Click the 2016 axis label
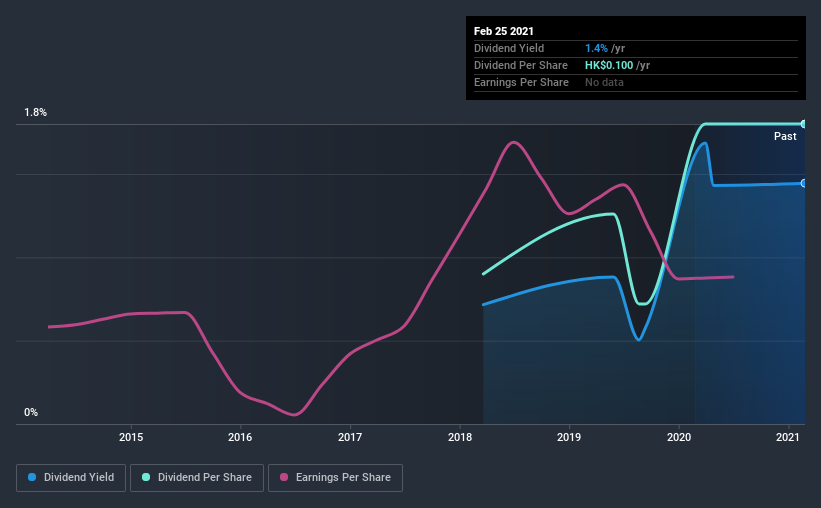 240,437
